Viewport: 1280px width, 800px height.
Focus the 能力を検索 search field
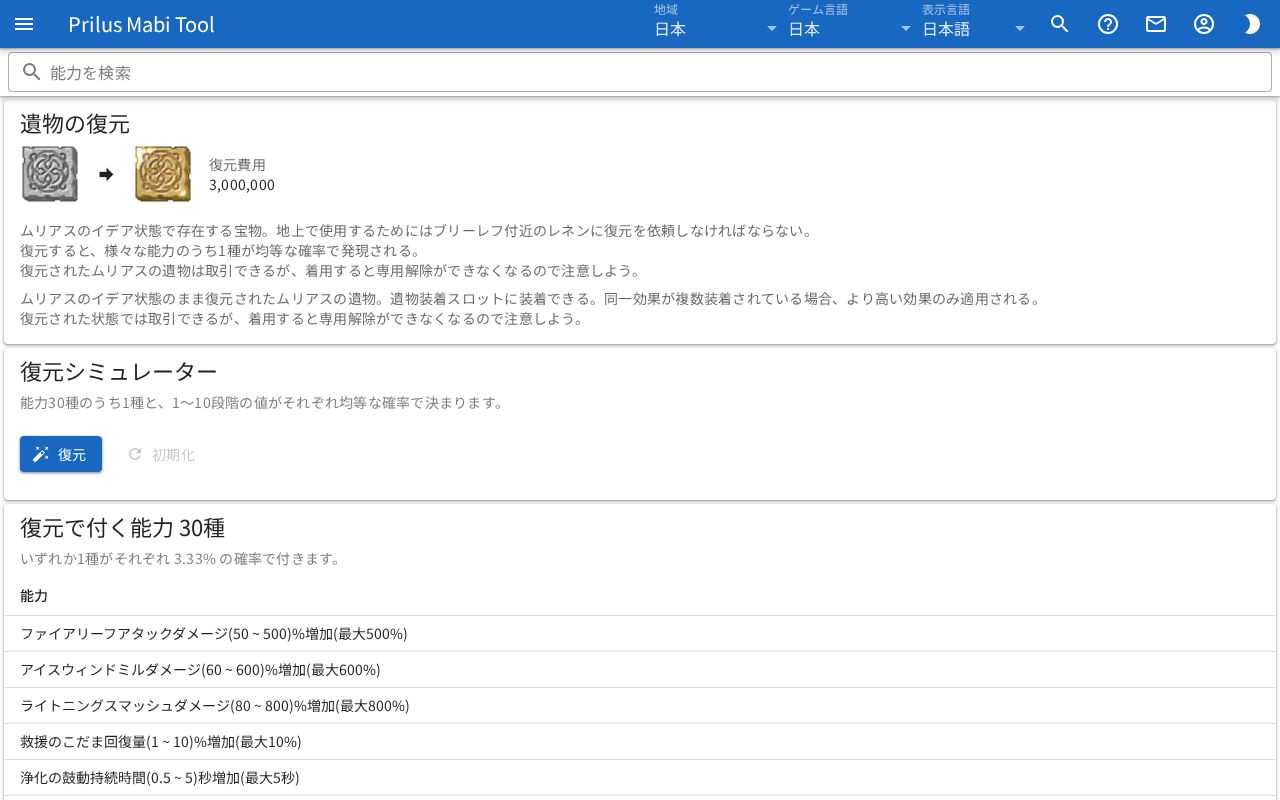(x=640, y=72)
